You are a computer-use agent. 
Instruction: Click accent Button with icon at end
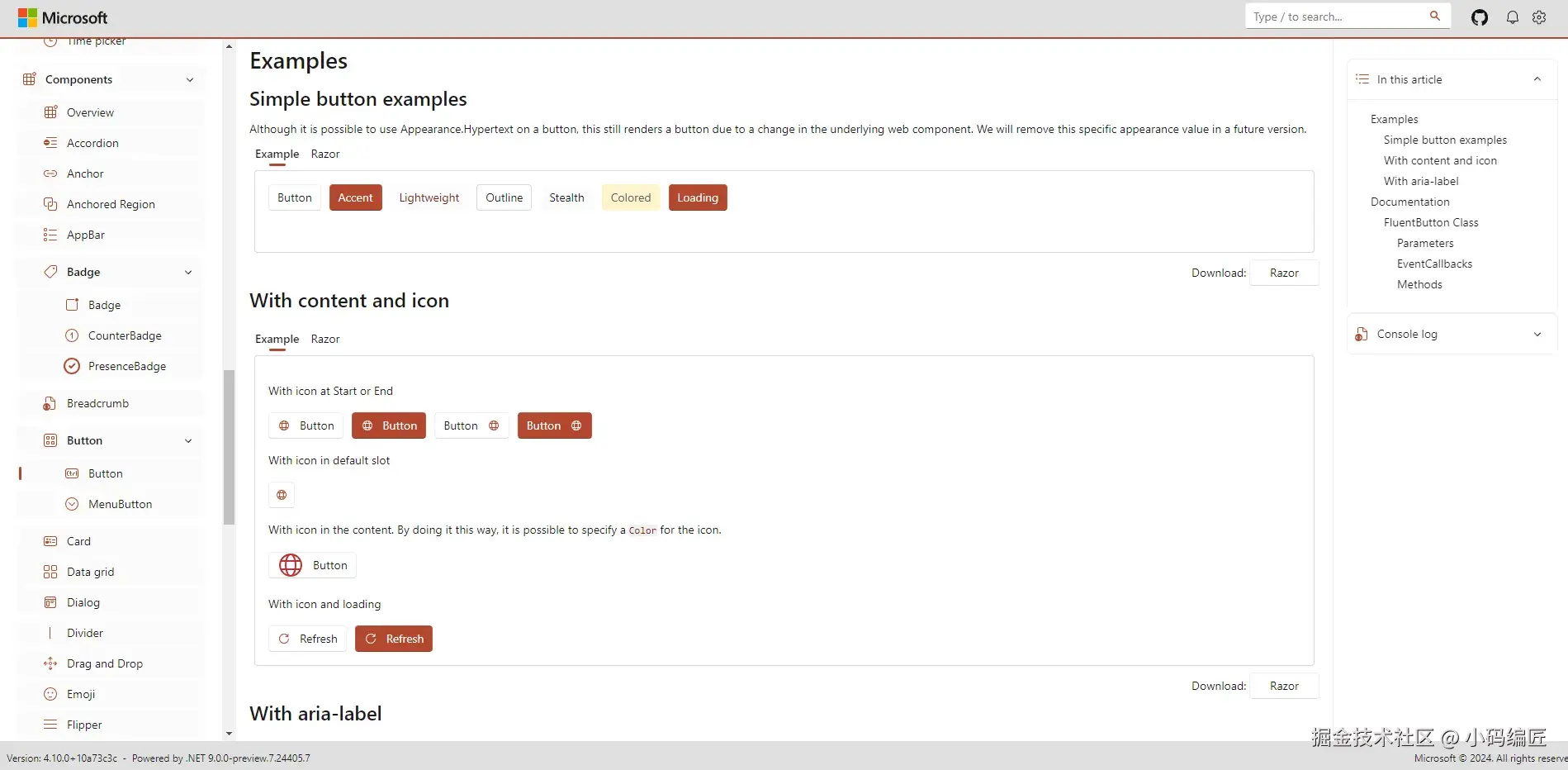coord(555,425)
